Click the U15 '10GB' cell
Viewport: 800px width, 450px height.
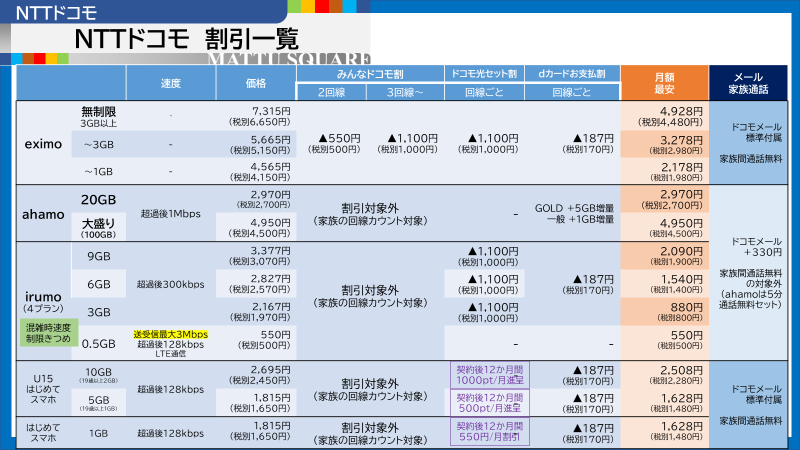tap(98, 374)
